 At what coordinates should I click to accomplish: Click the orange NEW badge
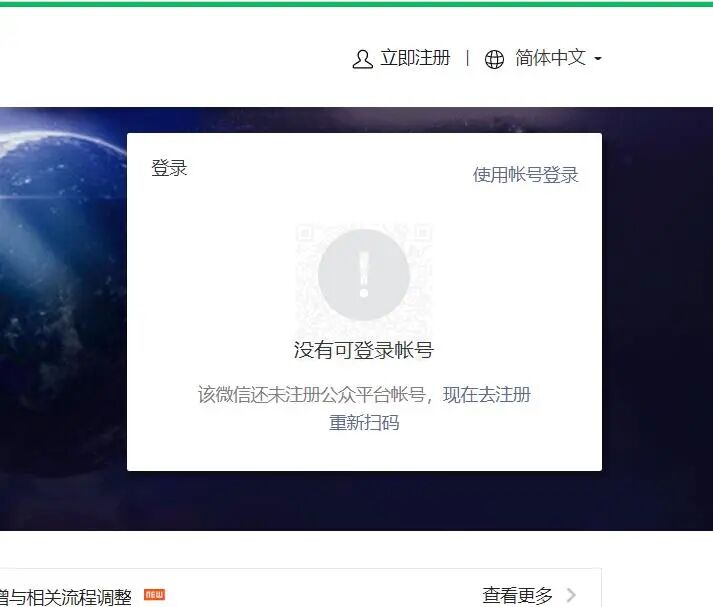coord(155,594)
